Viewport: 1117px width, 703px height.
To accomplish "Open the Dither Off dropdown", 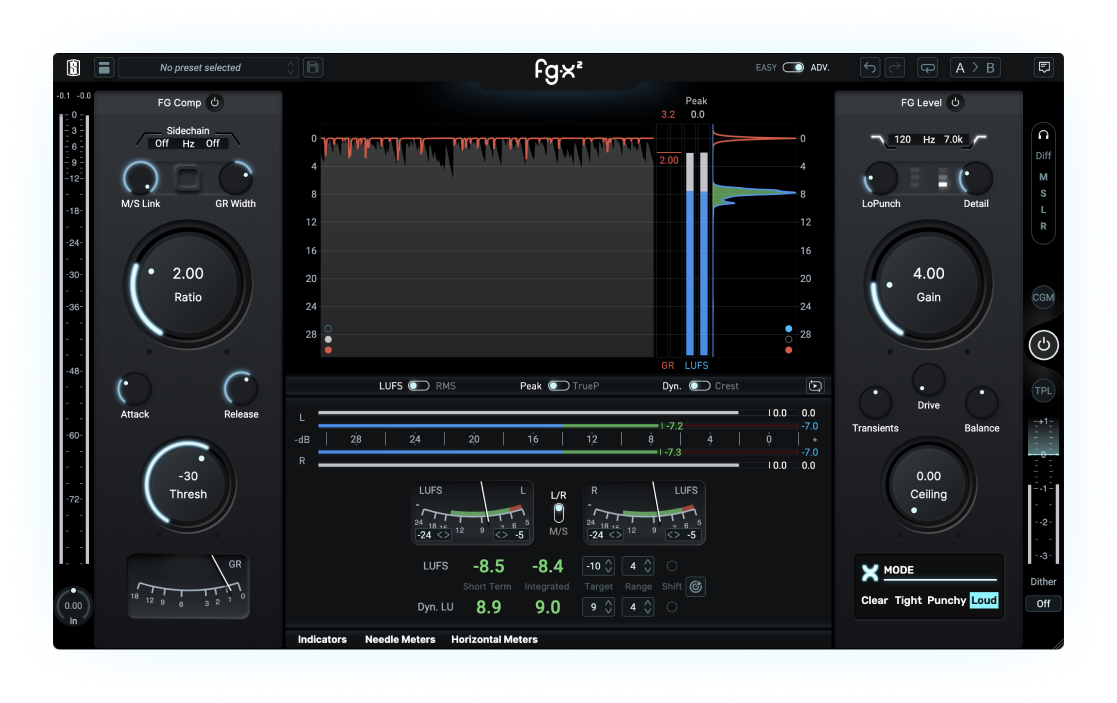I will click(1043, 604).
